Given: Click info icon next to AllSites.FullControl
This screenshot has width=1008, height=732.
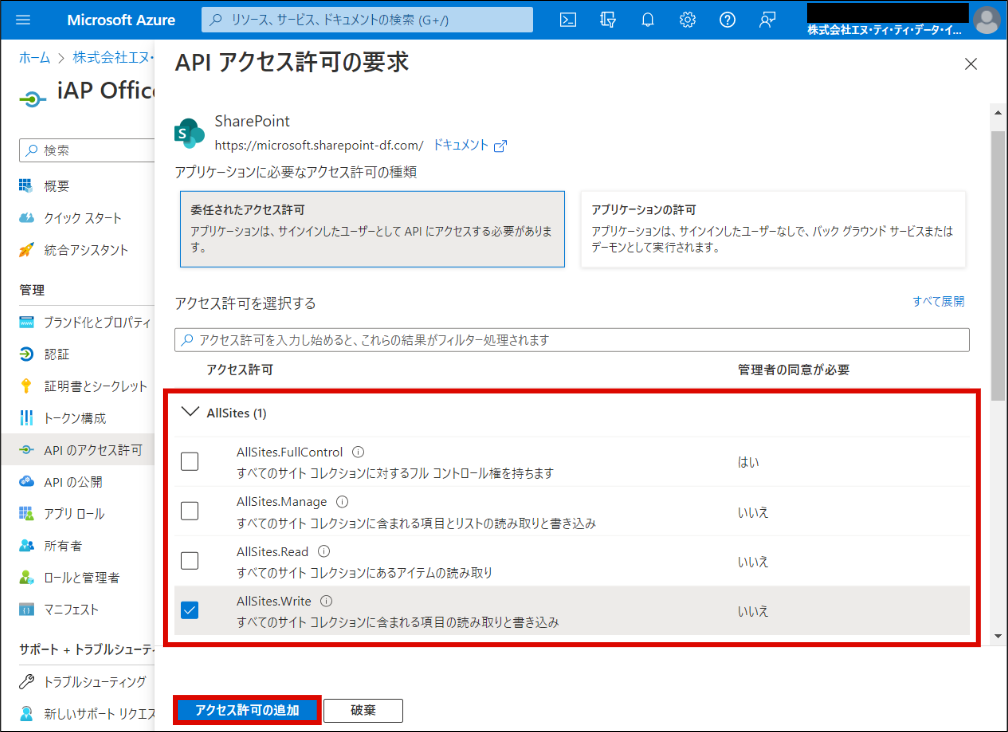Looking at the screenshot, I should click(x=358, y=452).
